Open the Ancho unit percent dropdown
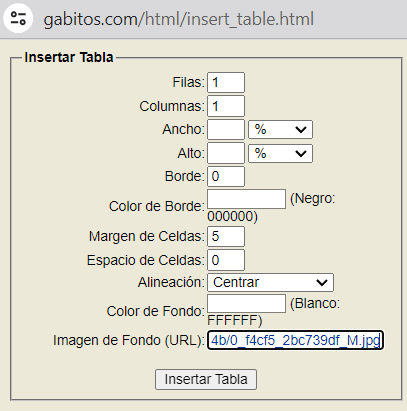 click(280, 129)
